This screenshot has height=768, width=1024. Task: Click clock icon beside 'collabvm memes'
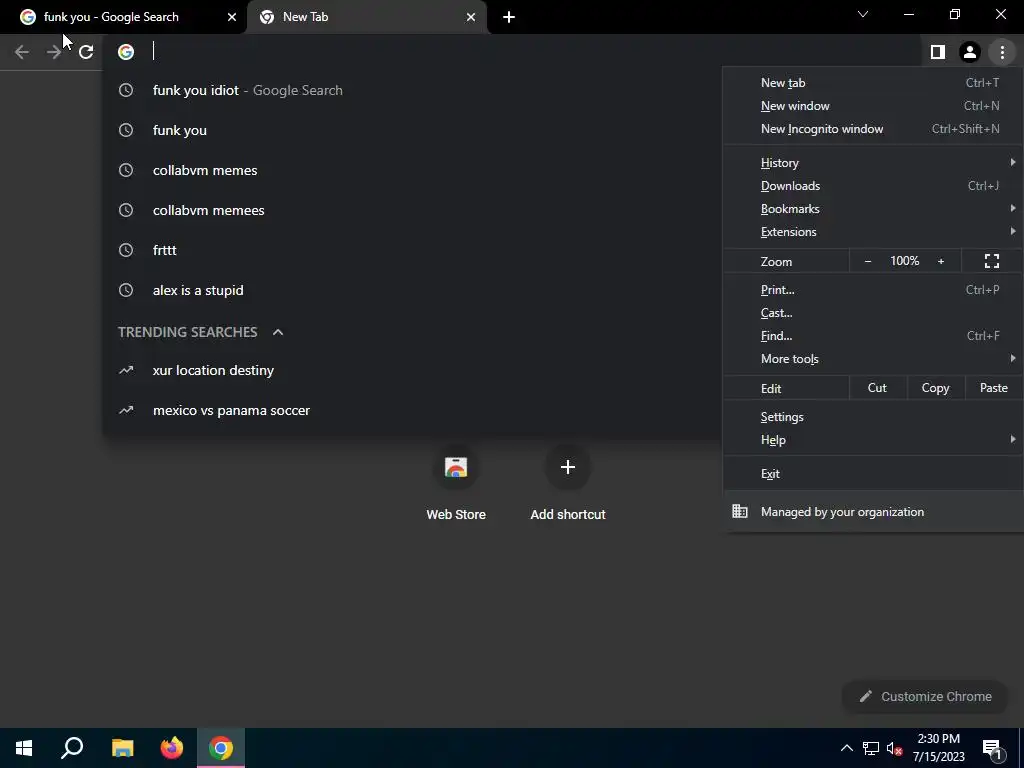(126, 170)
